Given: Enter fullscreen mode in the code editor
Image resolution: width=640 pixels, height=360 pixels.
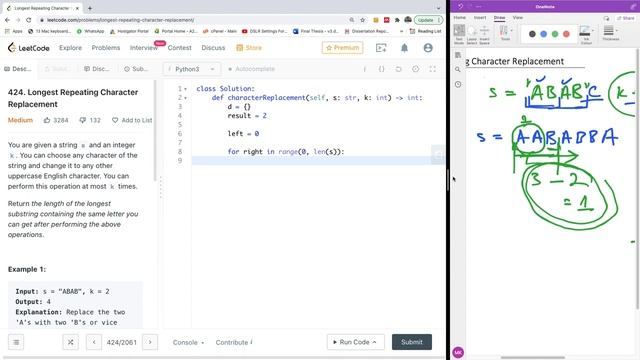Looking at the screenshot, I should (x=432, y=69).
